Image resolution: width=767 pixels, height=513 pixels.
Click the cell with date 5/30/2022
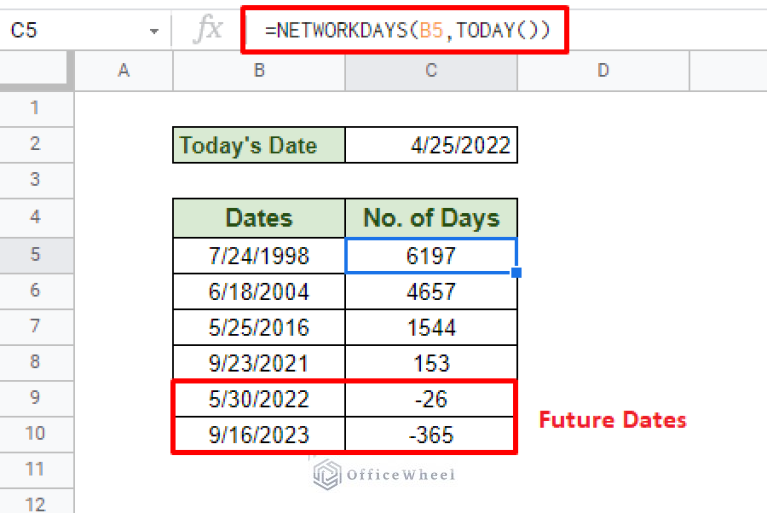click(259, 399)
